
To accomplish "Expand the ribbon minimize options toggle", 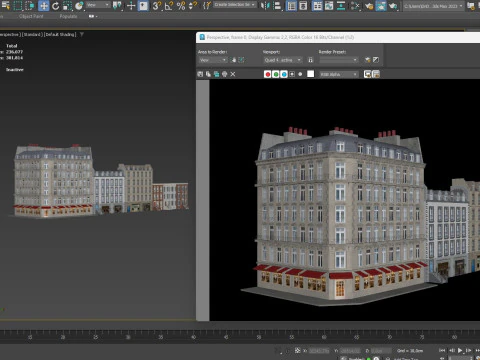I will coord(93,16).
